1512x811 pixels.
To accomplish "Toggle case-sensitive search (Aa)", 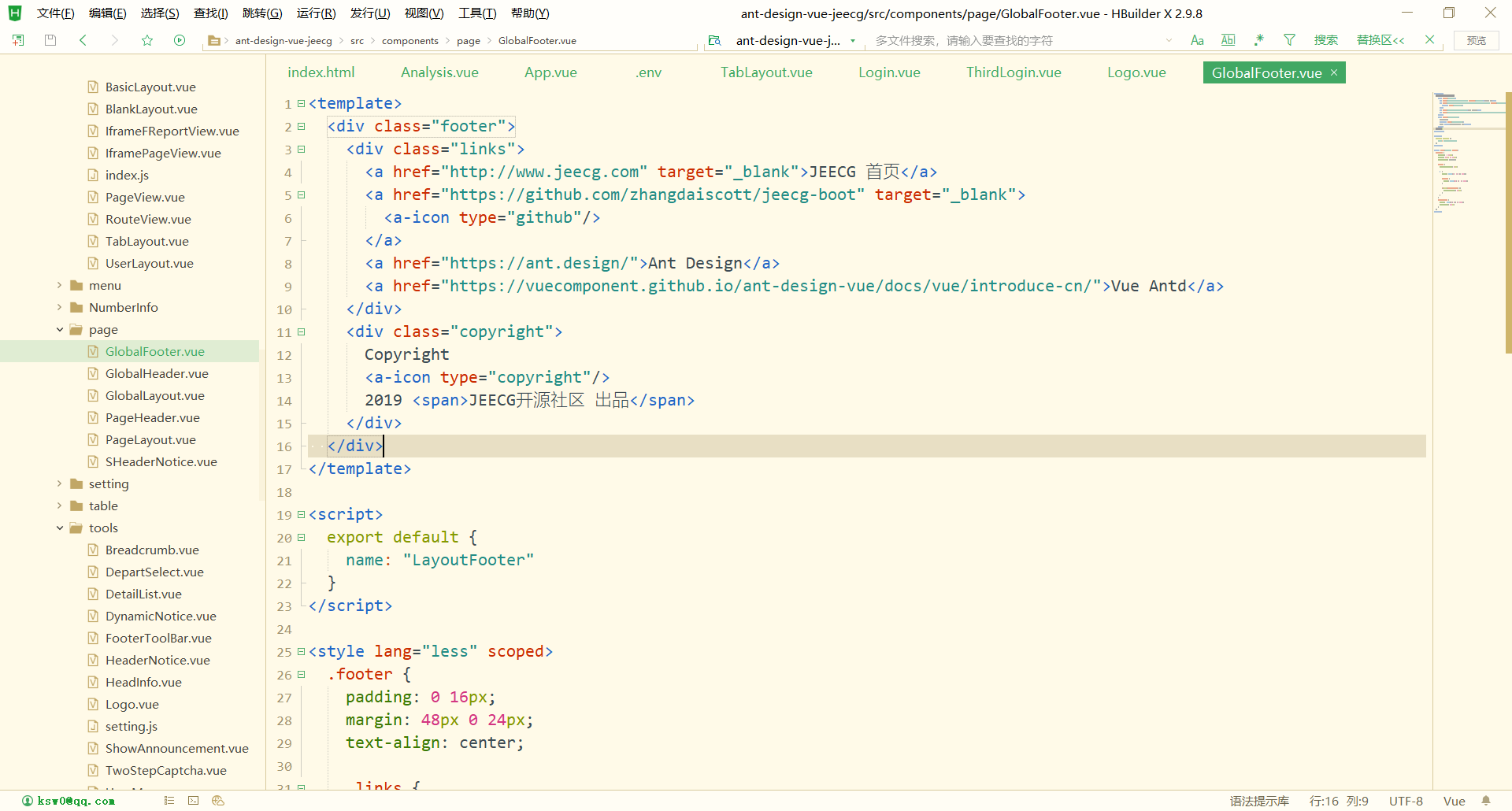I will pyautogui.click(x=1197, y=40).
